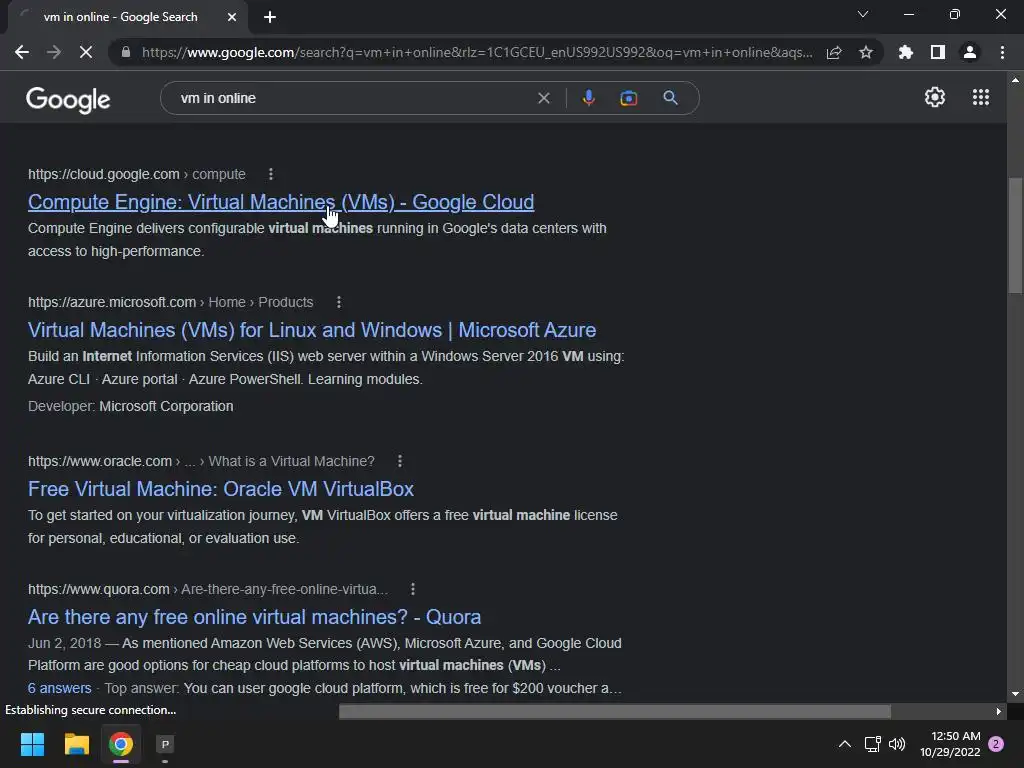Open File Explorer from taskbar

tap(76, 744)
